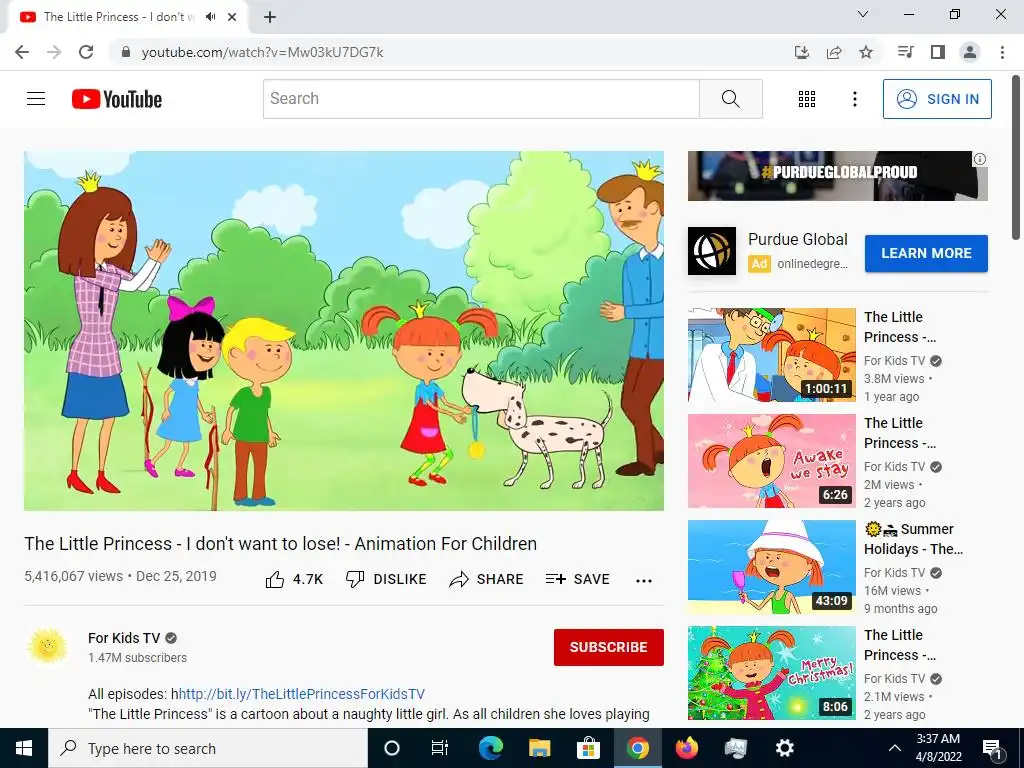Toggle the Chrome side panel

[x=938, y=52]
